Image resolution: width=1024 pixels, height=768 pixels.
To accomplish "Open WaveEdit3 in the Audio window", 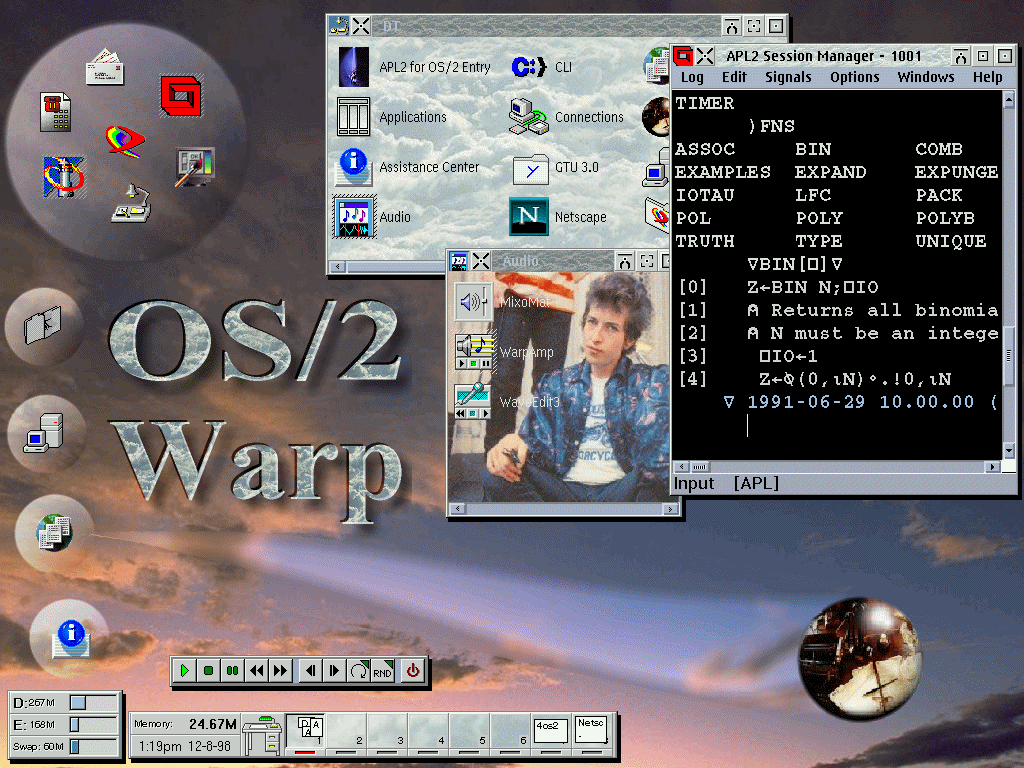I will pyautogui.click(x=473, y=401).
